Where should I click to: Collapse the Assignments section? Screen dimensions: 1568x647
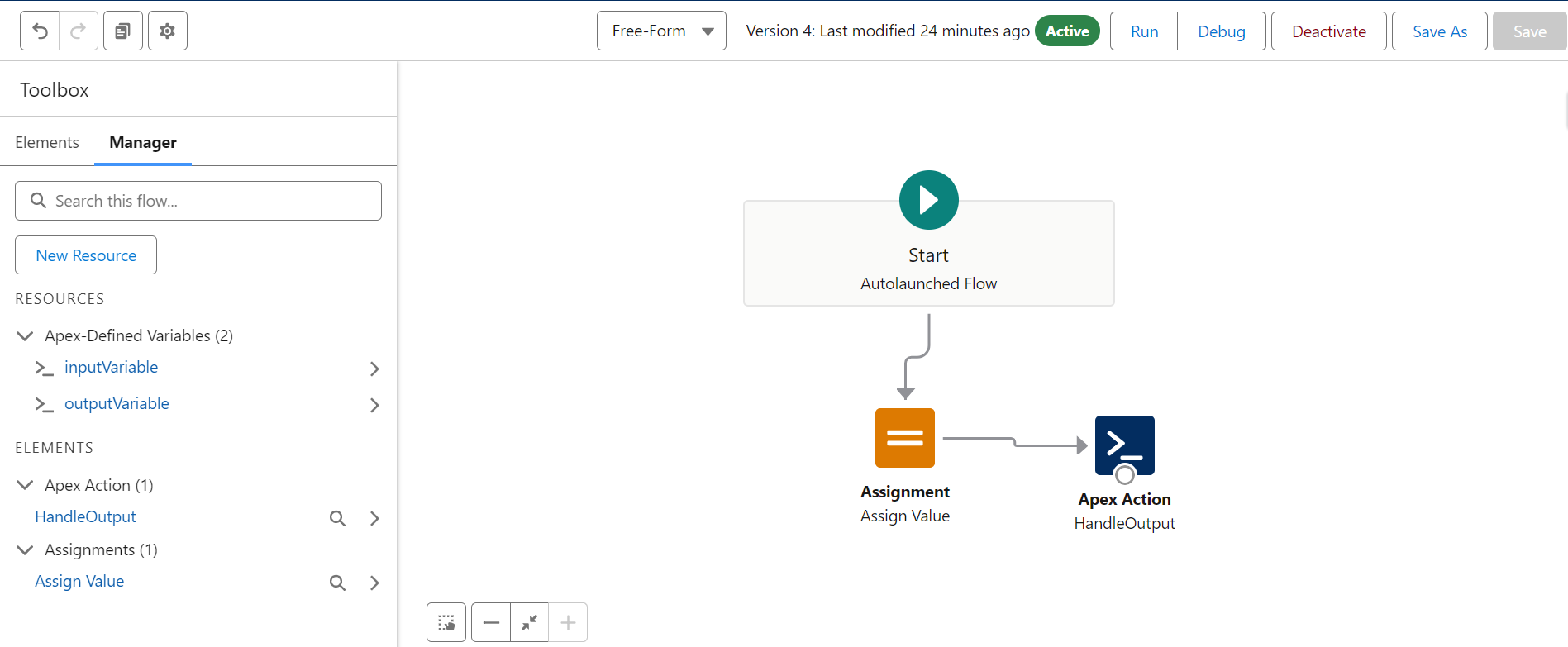point(25,550)
